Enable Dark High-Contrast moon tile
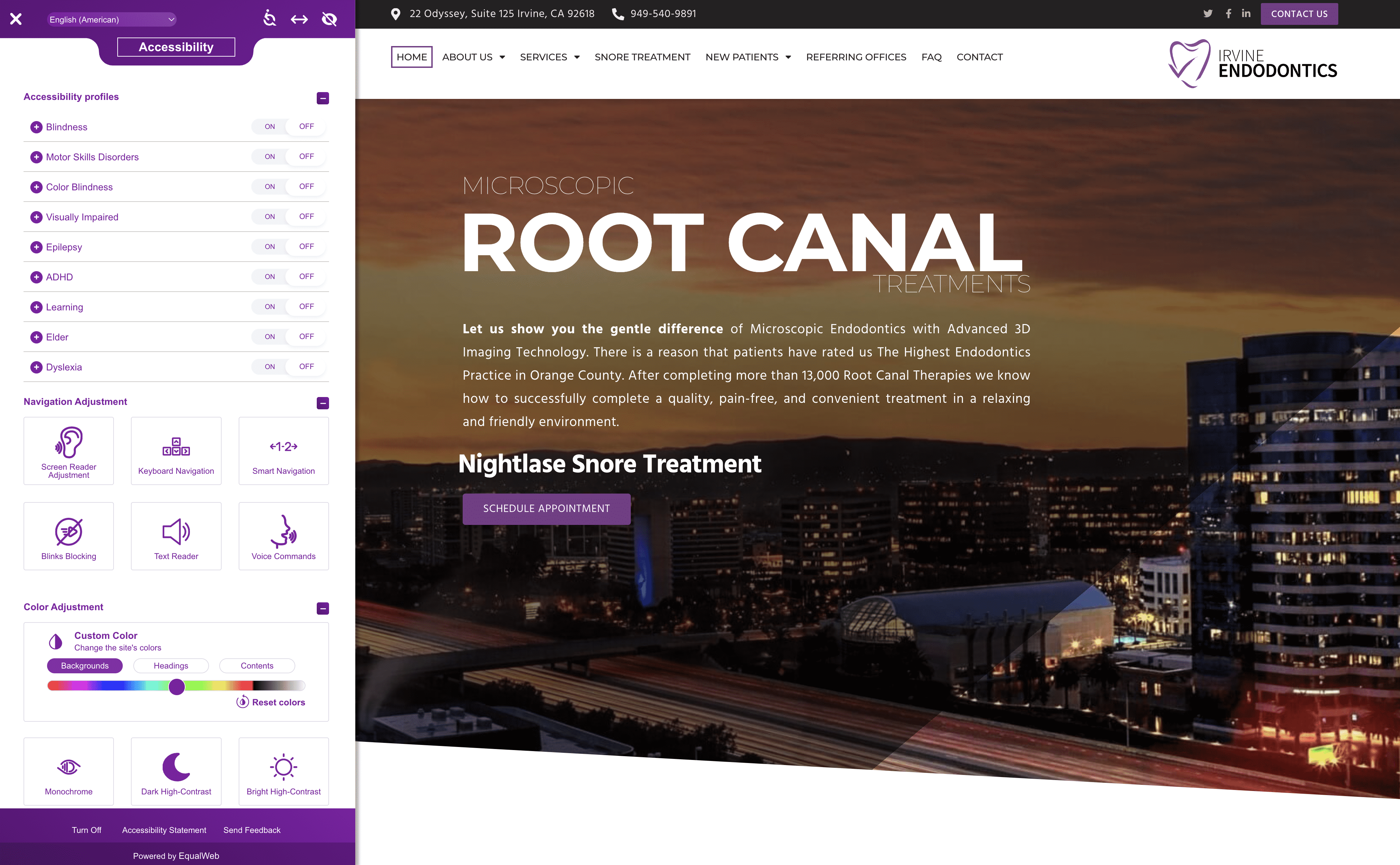1400x865 pixels. coord(176,772)
